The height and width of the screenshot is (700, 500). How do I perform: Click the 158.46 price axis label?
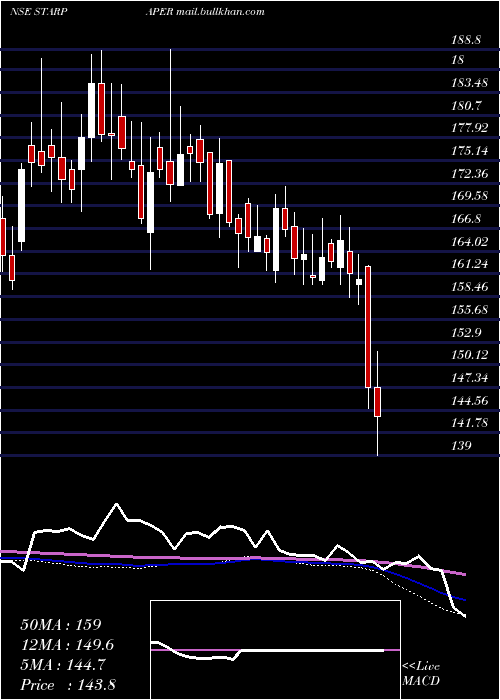click(470, 287)
